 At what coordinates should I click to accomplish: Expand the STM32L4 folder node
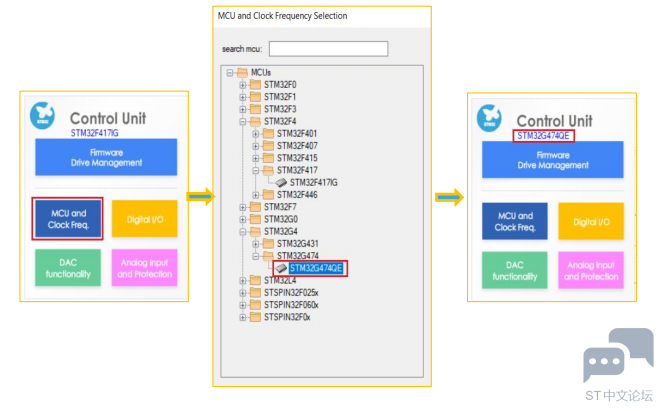(243, 280)
